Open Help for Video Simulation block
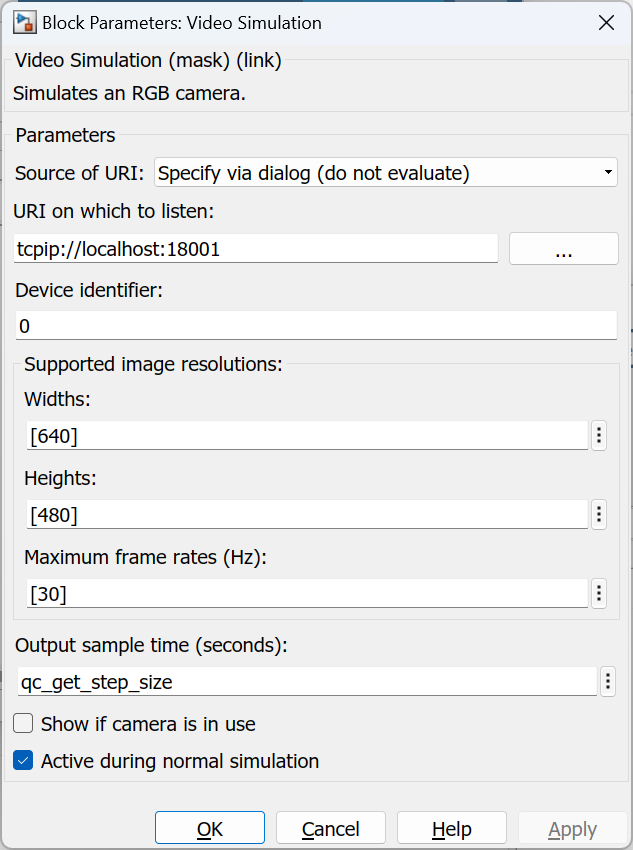This screenshot has height=850, width=633. [x=452, y=828]
